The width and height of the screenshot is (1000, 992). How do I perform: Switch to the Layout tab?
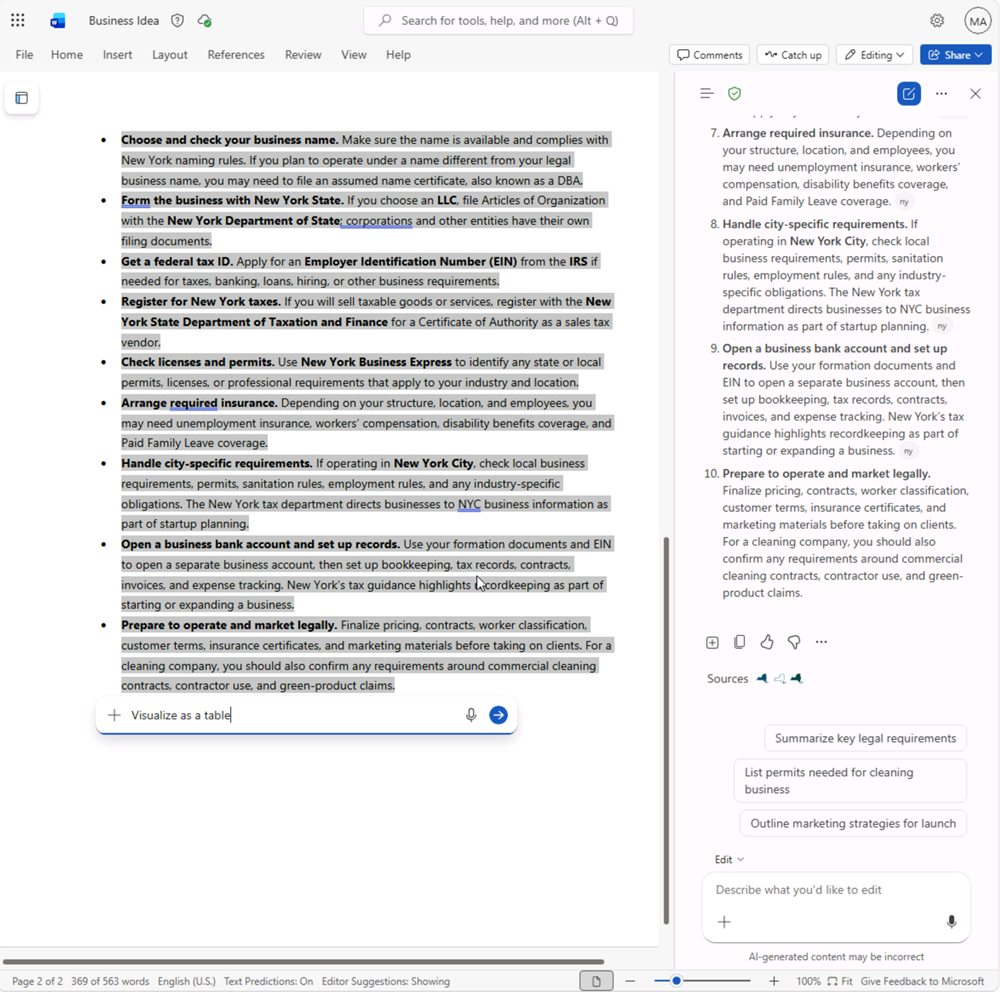pos(170,55)
